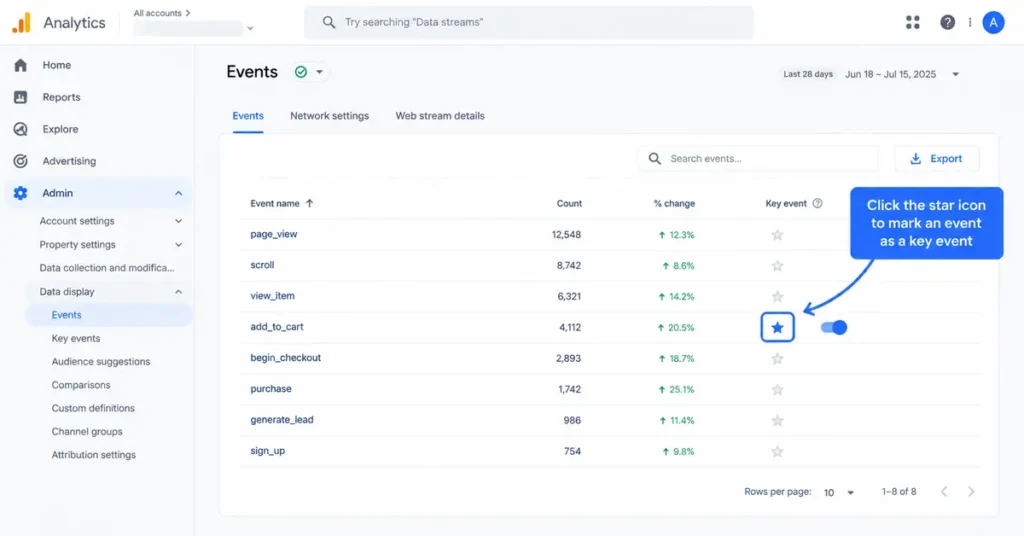Screen dimensions: 1024x536
Task: Click the Home house icon in sidebar
Action: pyautogui.click(x=20, y=65)
